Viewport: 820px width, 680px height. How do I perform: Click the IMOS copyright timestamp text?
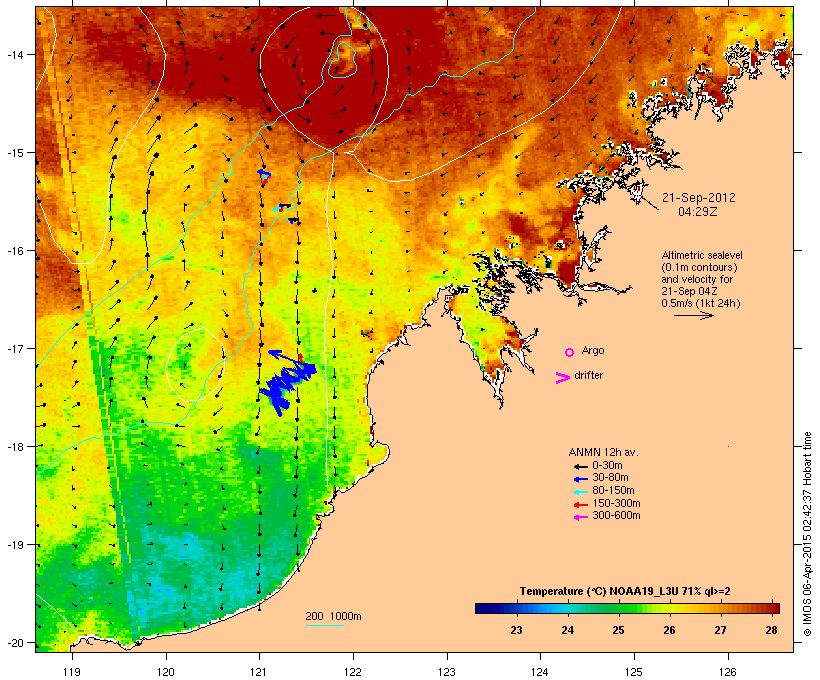click(x=807, y=535)
